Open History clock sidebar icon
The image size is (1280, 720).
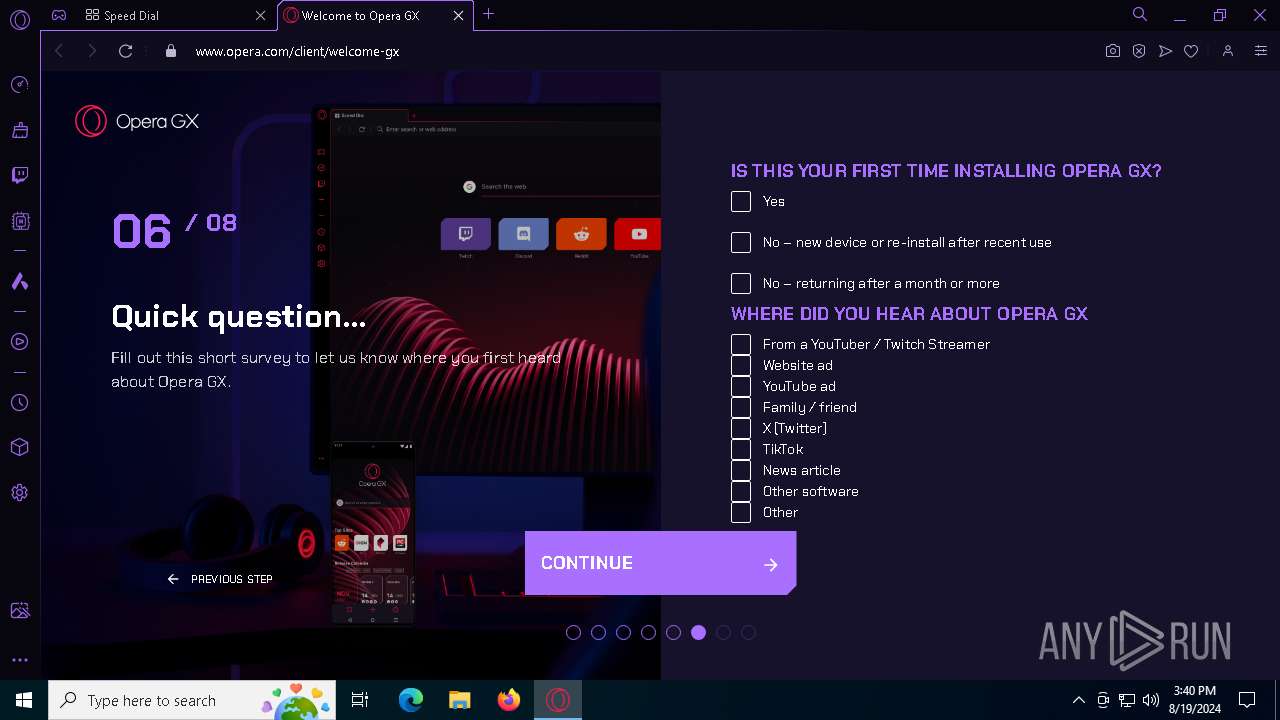tap(19, 403)
